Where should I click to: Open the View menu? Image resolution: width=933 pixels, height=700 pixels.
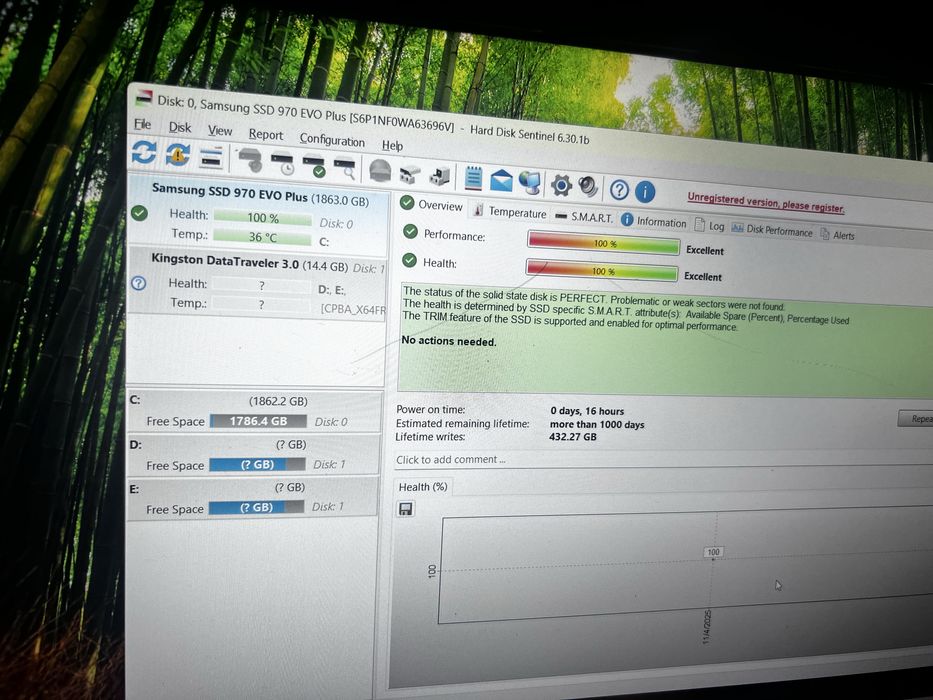point(220,131)
